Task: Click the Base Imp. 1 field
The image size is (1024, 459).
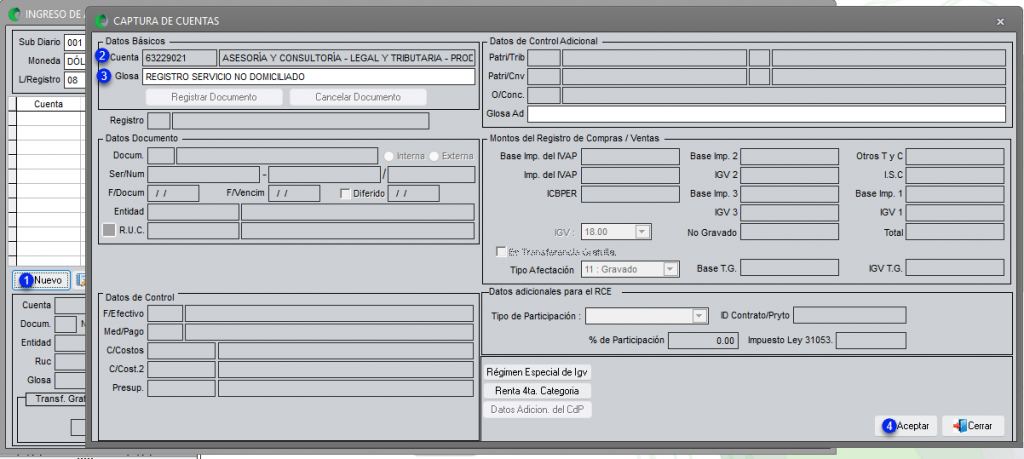Action: [955, 194]
